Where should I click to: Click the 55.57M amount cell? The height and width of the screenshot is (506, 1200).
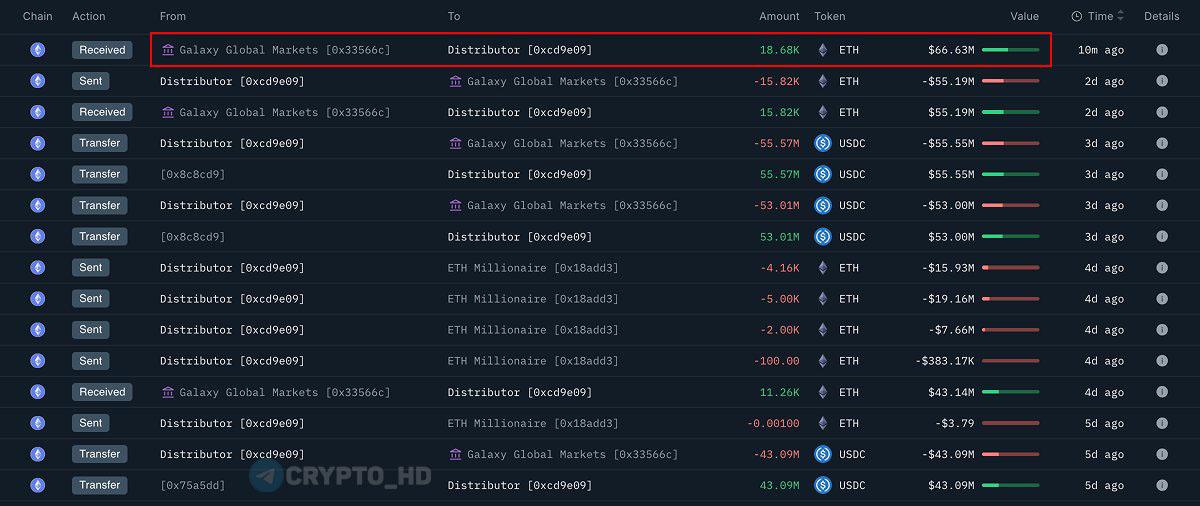click(780, 174)
